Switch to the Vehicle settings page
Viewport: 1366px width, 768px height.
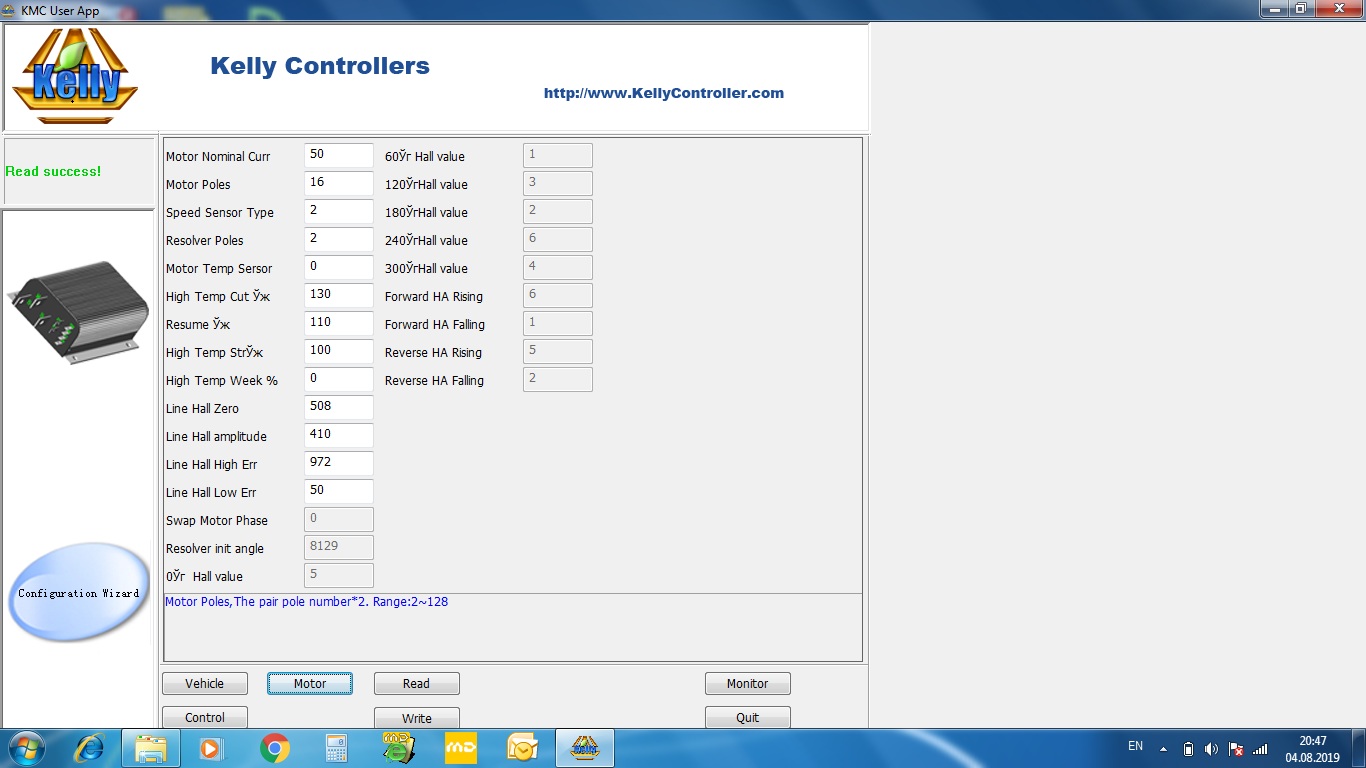click(x=205, y=684)
